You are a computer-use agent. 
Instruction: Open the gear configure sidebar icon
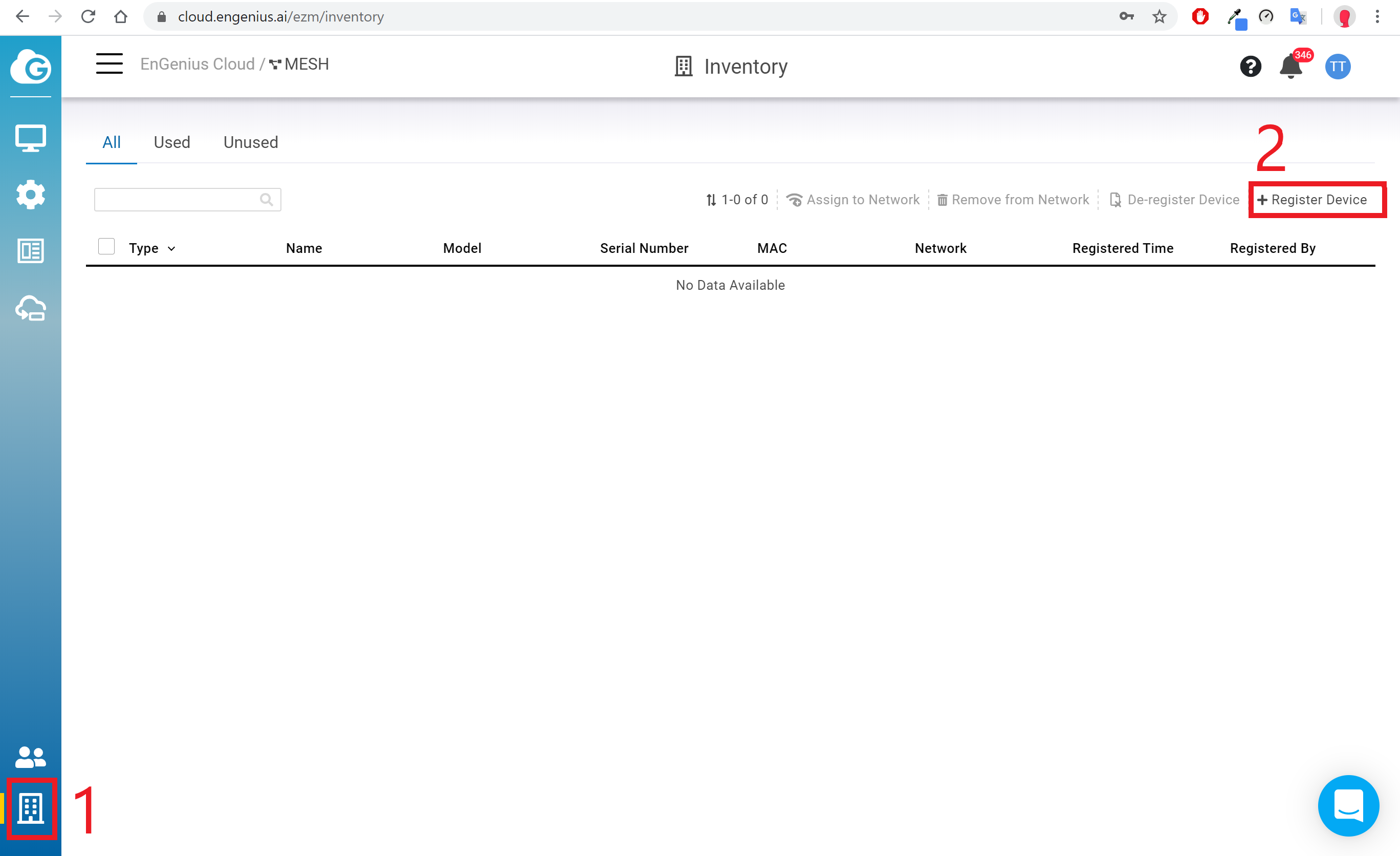(x=31, y=195)
